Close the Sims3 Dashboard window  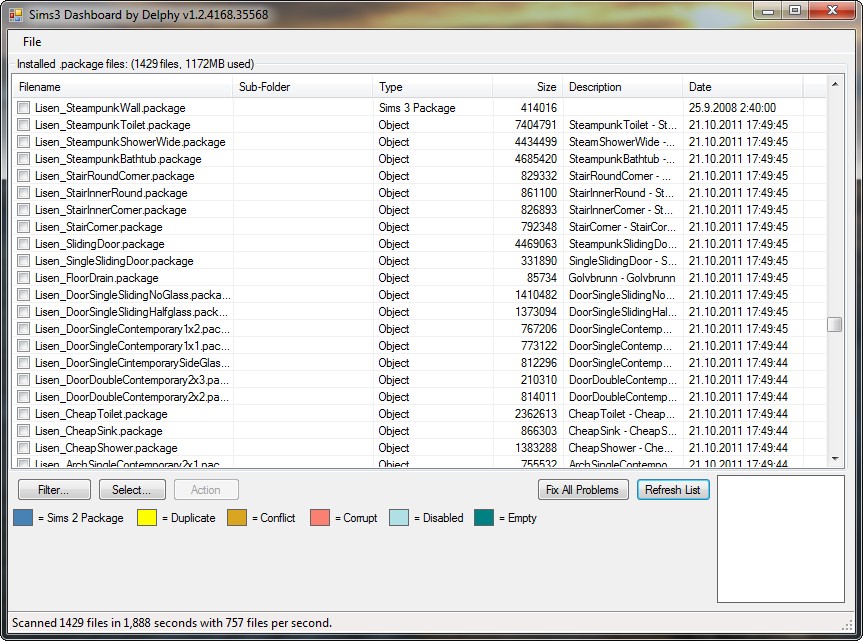pyautogui.click(x=832, y=10)
